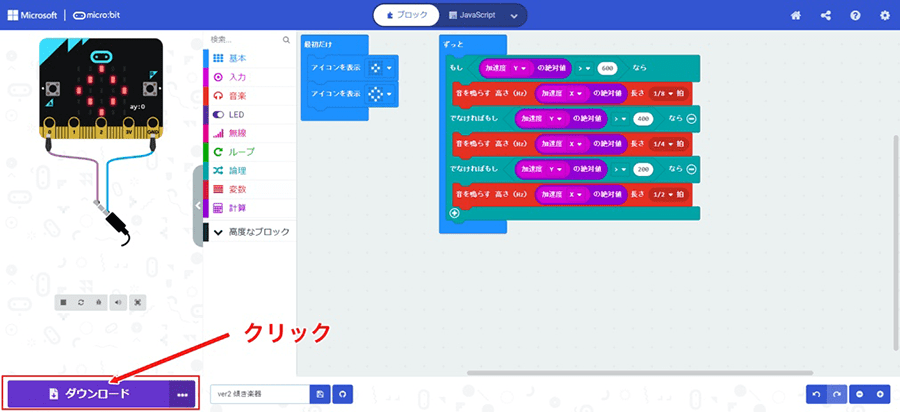Screen dimensions: 900x412
Task: Click the toolbox search field 検索...
Action: click(245, 40)
